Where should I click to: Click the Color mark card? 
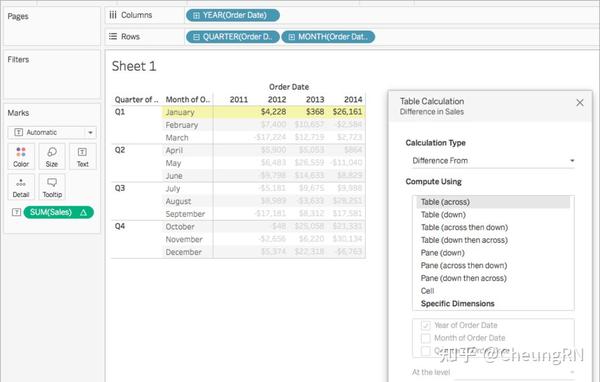click(x=21, y=157)
